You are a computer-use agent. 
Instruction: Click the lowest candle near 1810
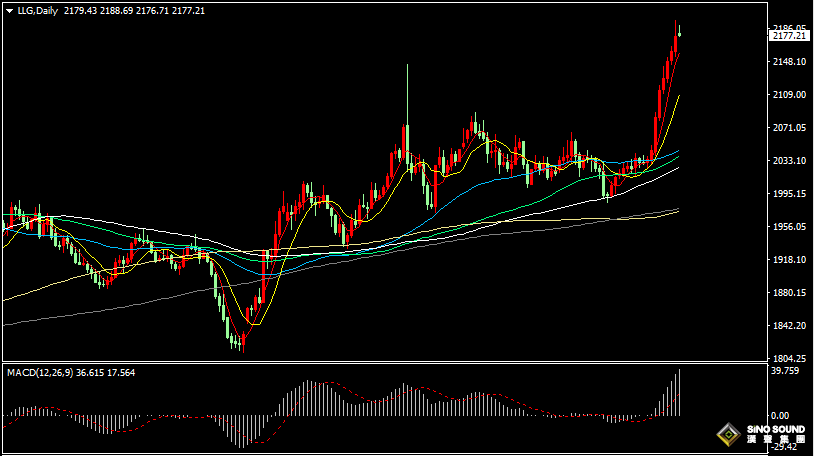pyautogui.click(x=240, y=343)
